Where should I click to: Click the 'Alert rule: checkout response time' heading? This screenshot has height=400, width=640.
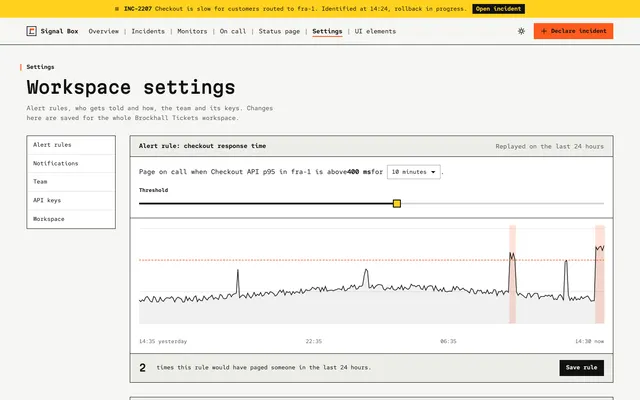[x=202, y=146]
